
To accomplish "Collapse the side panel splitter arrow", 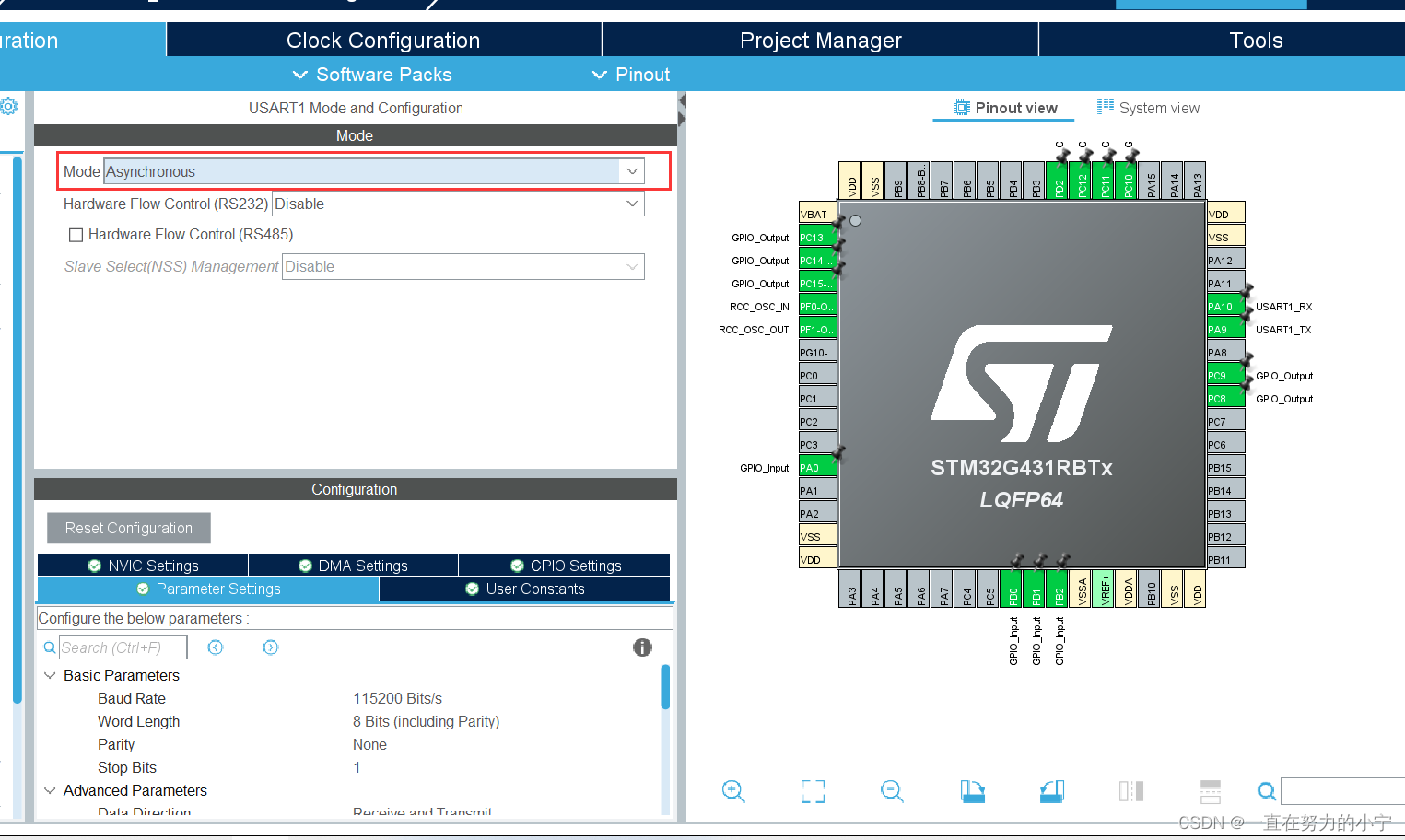I will pyautogui.click(x=682, y=99).
